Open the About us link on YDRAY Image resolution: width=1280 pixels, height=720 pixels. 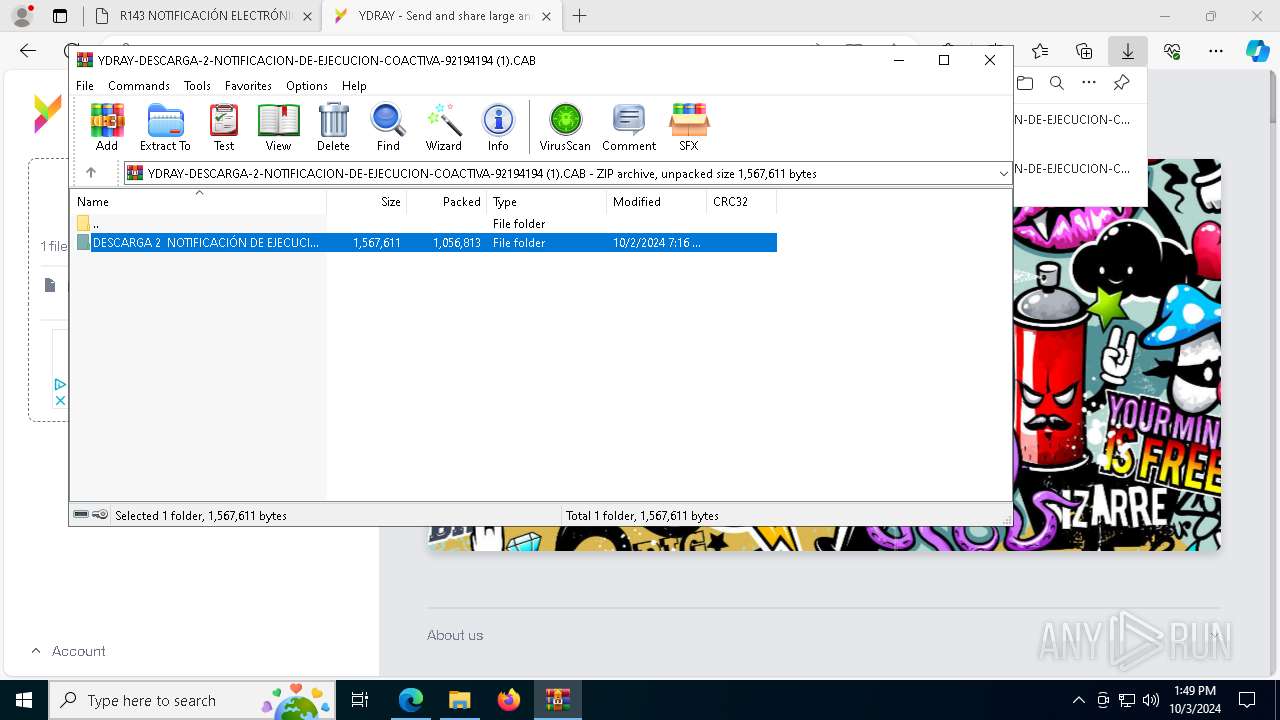click(455, 635)
